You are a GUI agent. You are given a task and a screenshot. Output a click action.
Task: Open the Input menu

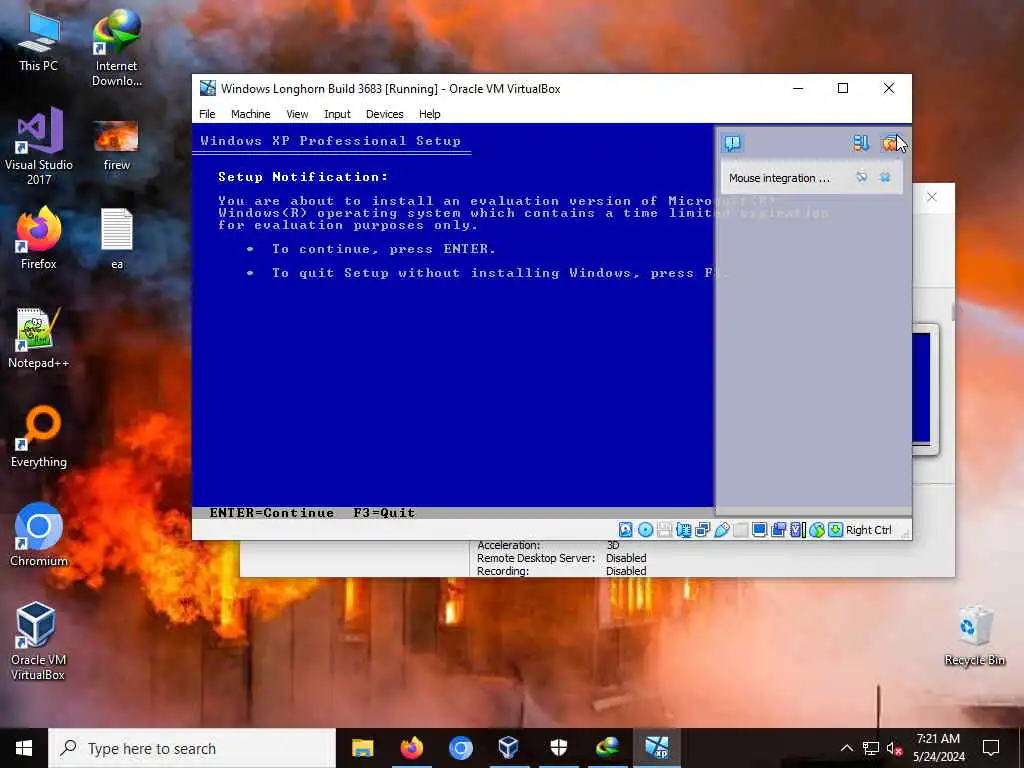[337, 114]
